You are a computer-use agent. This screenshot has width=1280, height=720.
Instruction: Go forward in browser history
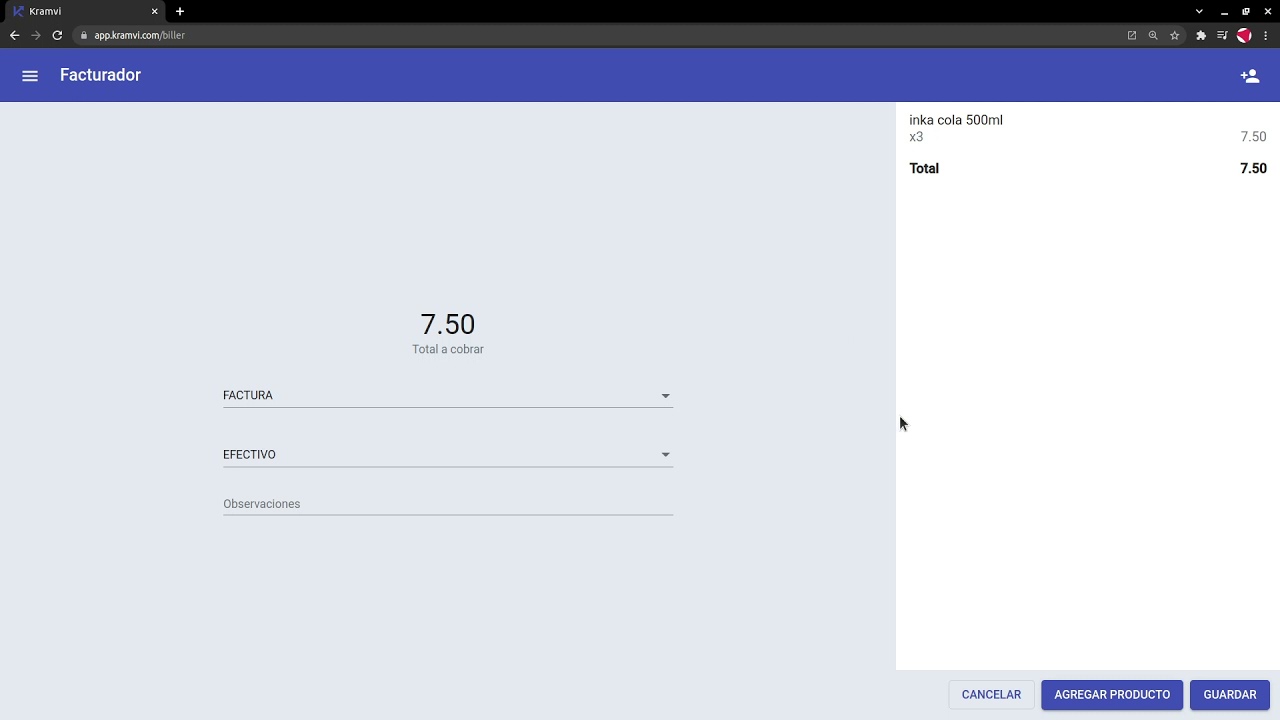(36, 35)
